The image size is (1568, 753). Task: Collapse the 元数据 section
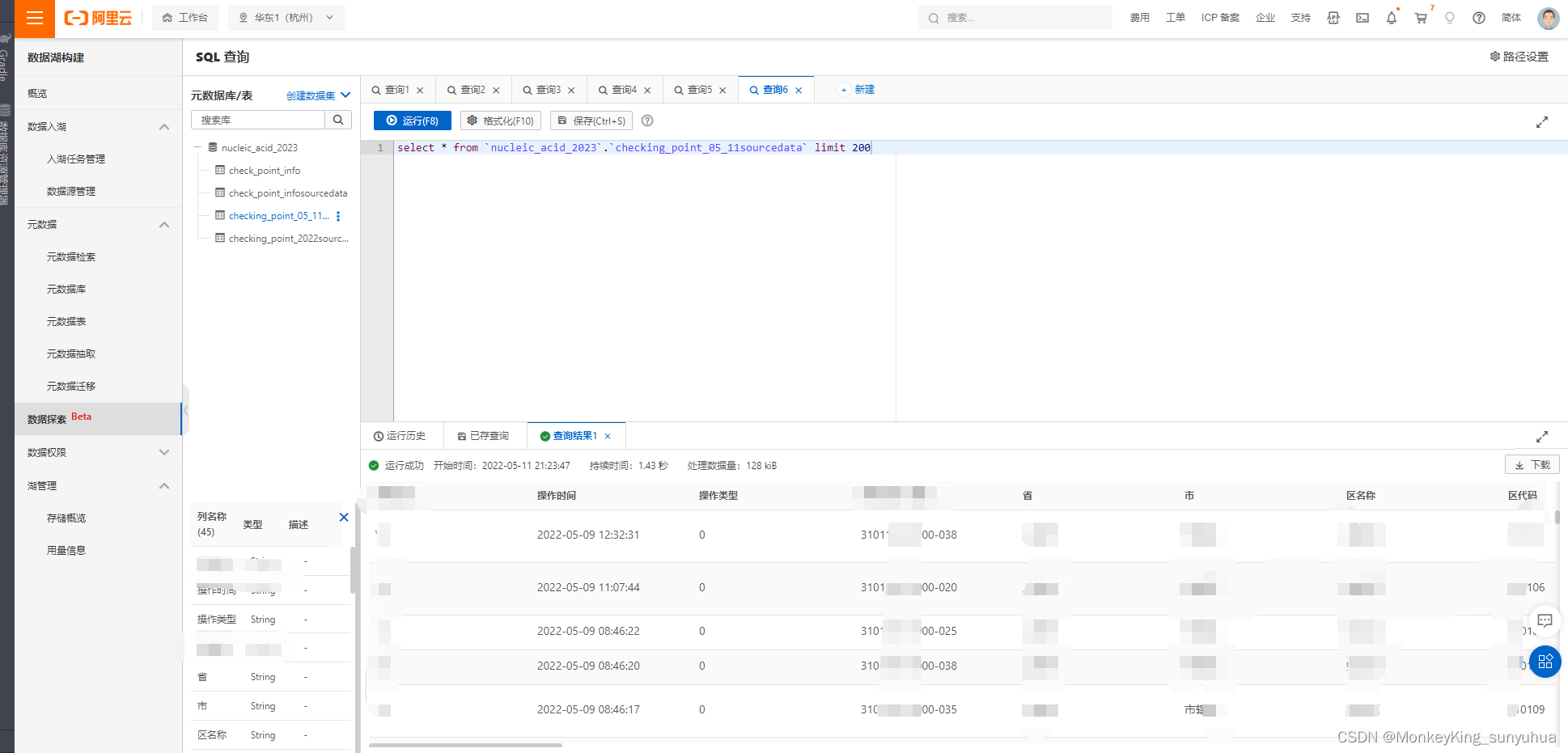[x=164, y=225]
